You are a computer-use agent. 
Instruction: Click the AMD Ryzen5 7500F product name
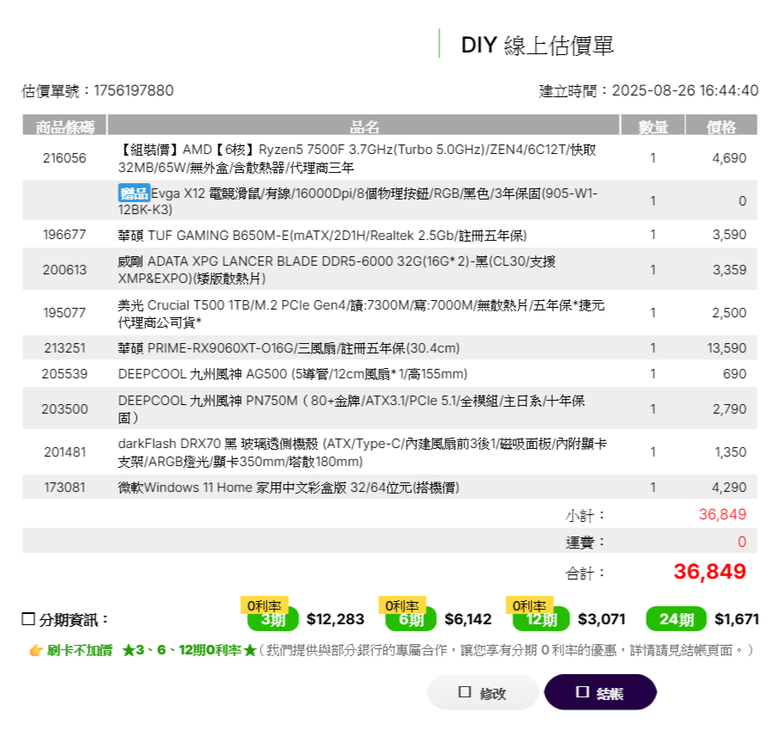(x=357, y=158)
